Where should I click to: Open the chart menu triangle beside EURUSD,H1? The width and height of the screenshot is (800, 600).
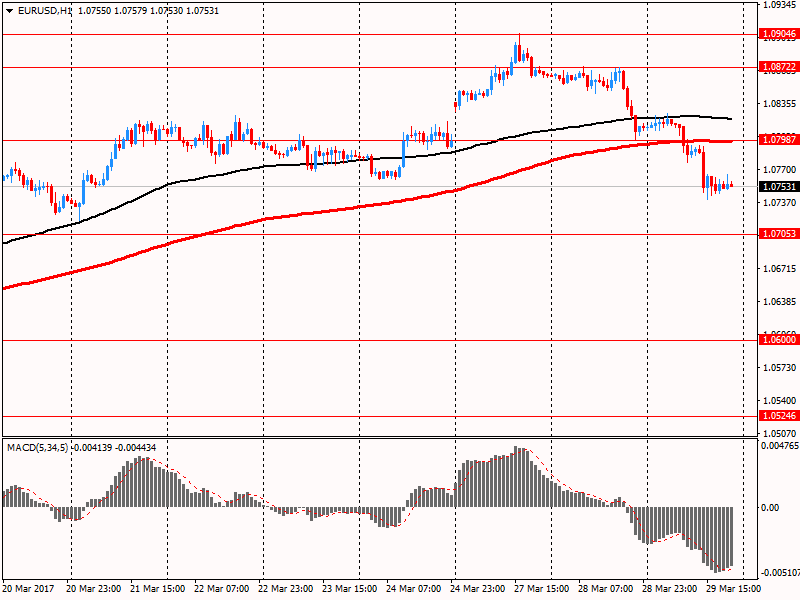click(10, 11)
